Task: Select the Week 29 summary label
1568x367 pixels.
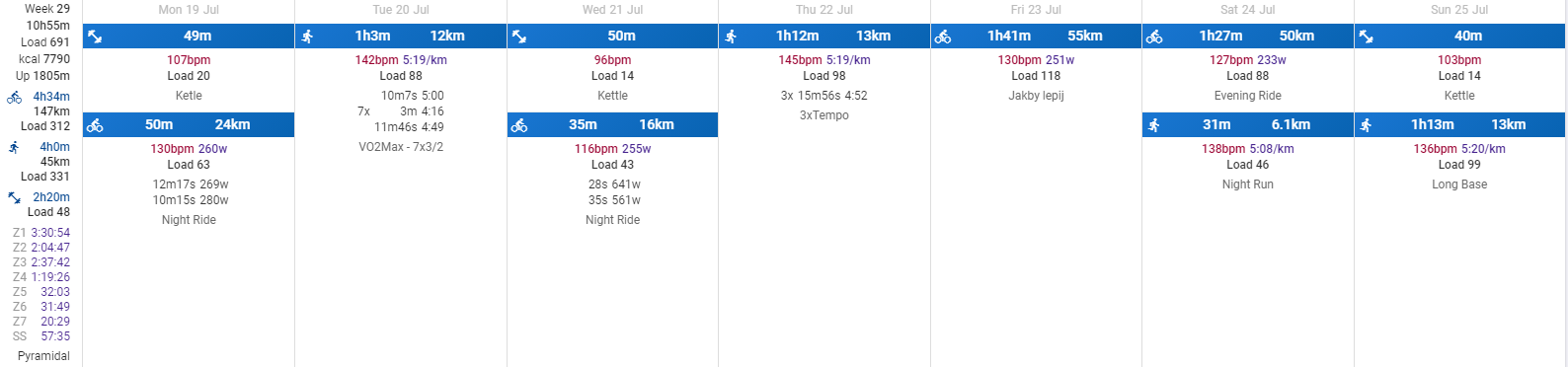Action: pyautogui.click(x=47, y=9)
